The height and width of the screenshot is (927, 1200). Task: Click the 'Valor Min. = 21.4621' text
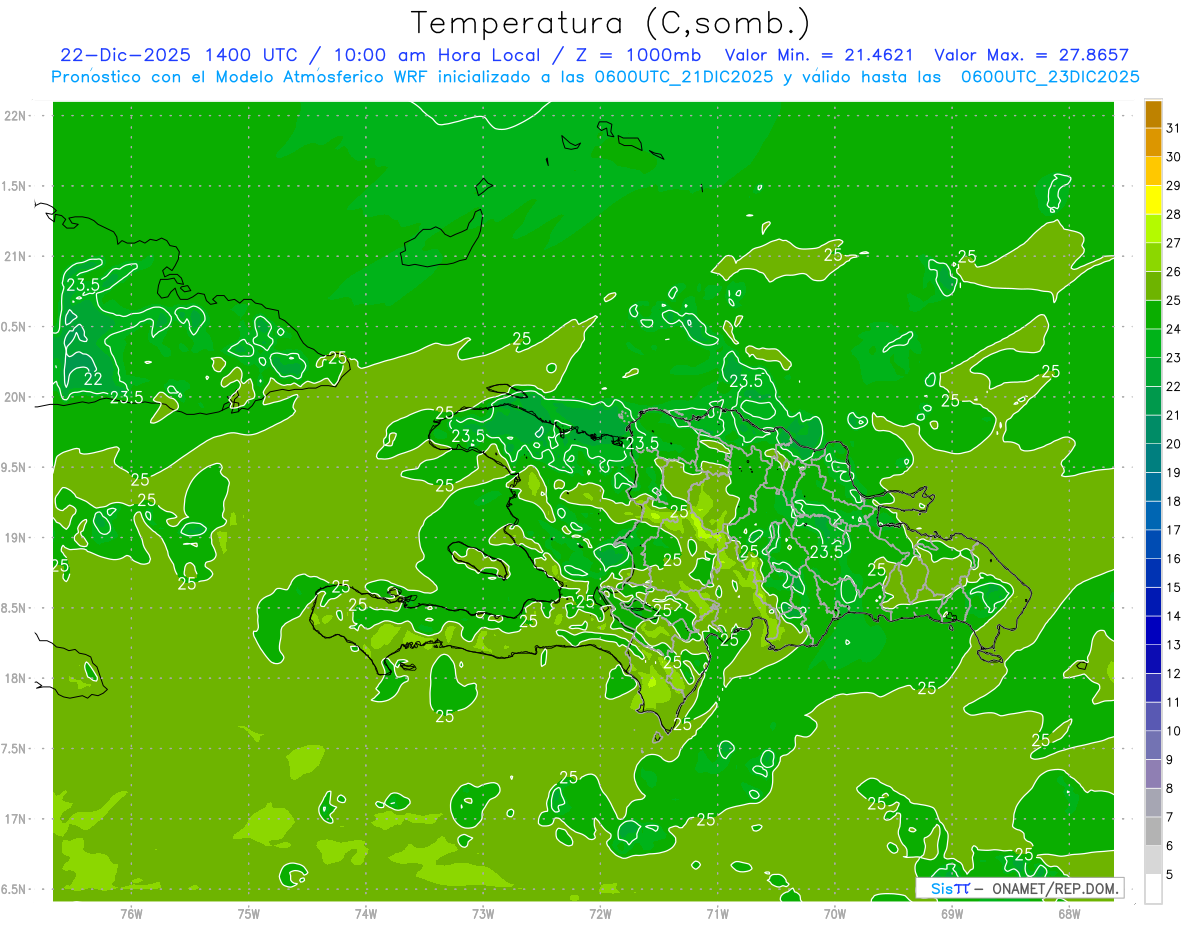(x=819, y=55)
